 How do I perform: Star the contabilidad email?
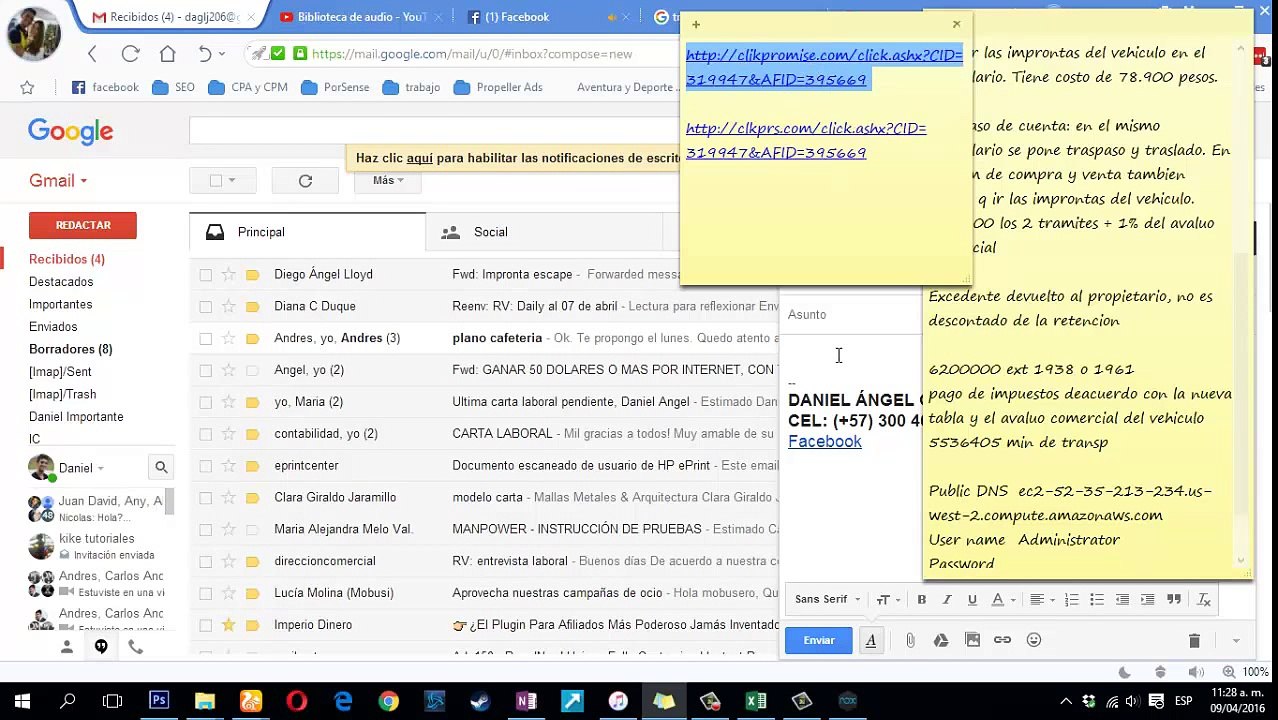(x=229, y=434)
